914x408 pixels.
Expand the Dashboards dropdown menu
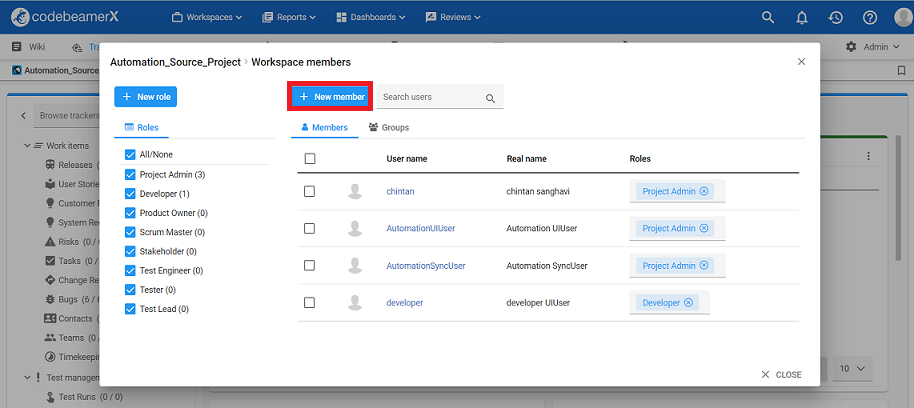pyautogui.click(x=371, y=17)
